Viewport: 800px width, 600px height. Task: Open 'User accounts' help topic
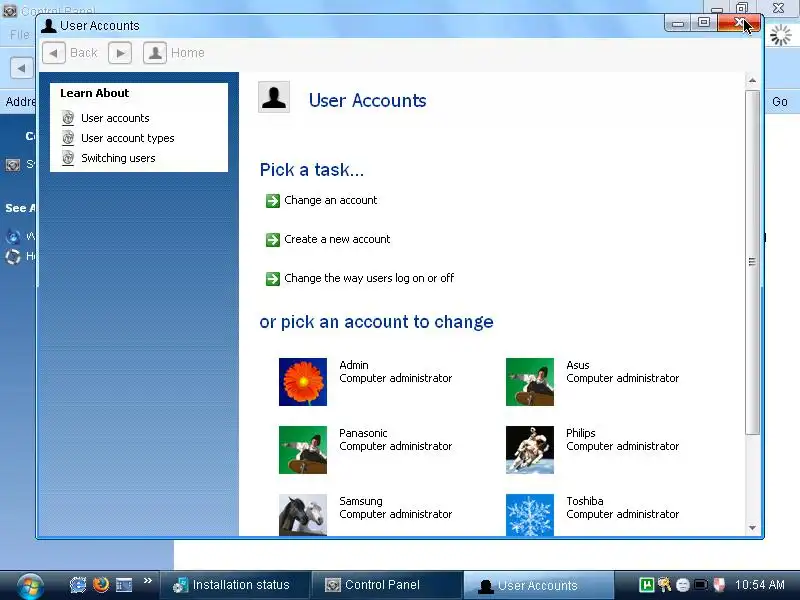[115, 118]
